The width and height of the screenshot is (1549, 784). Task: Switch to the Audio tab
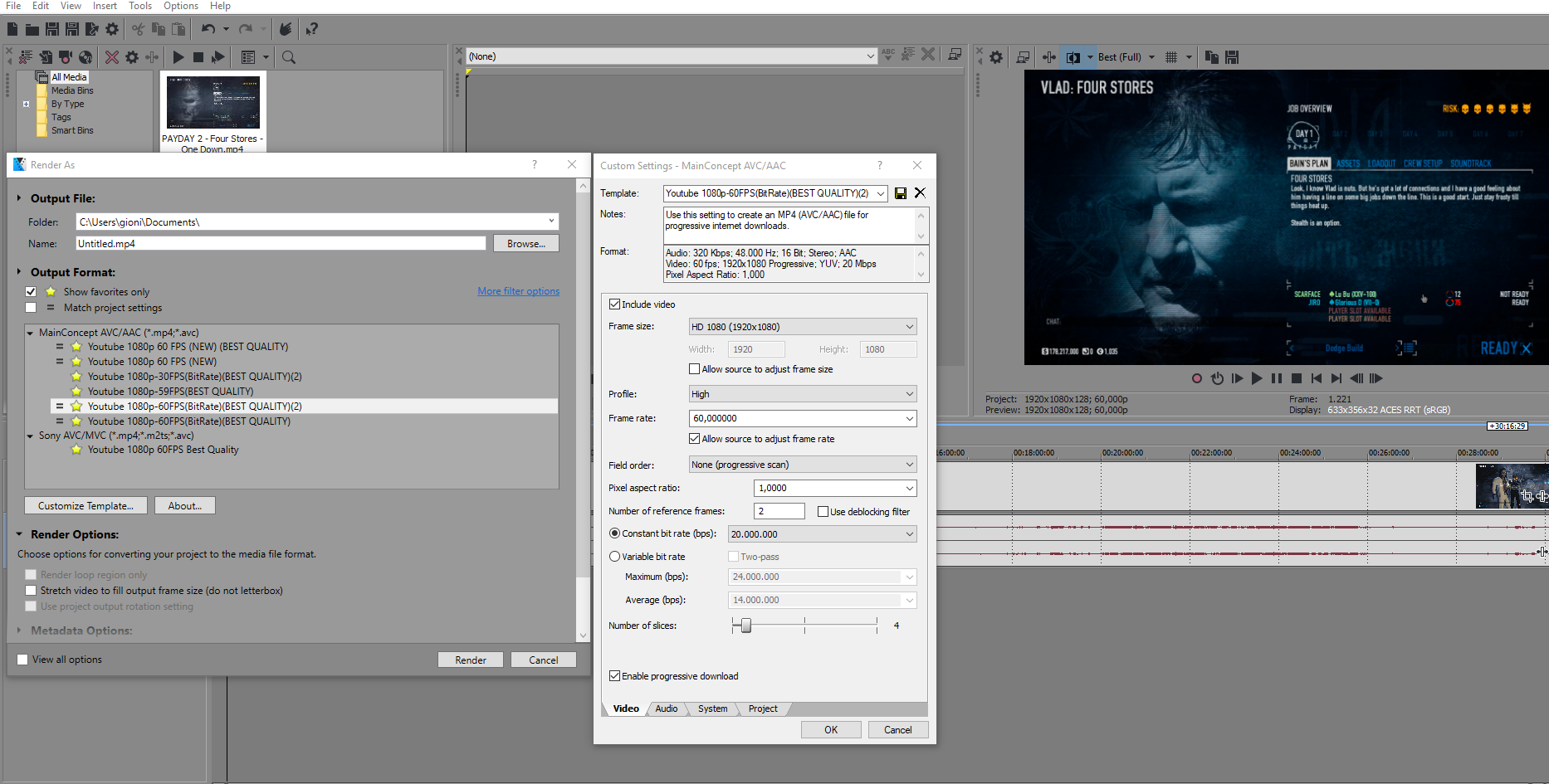point(667,709)
